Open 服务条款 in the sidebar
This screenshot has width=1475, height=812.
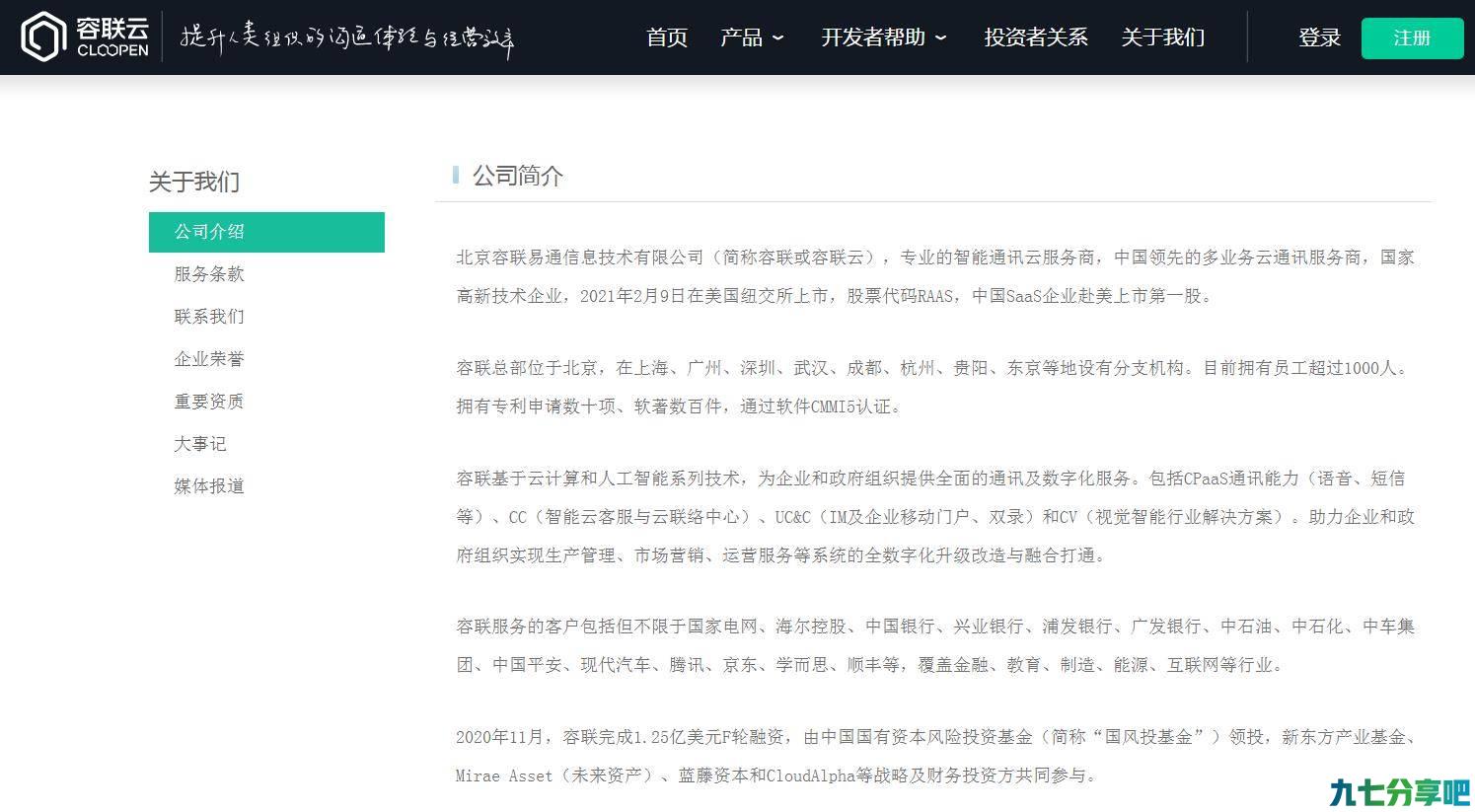[209, 274]
